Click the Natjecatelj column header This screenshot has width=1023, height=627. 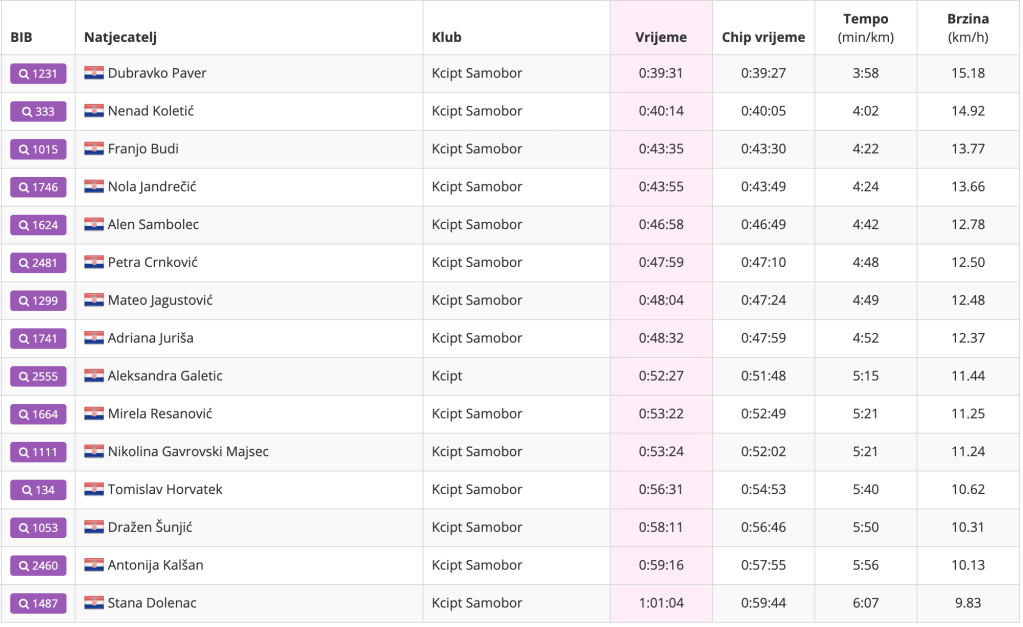pyautogui.click(x=121, y=37)
